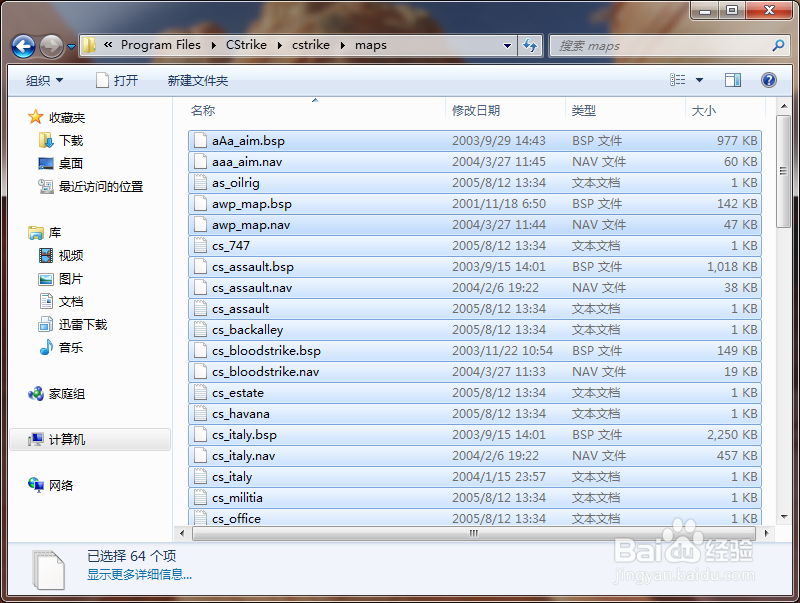The width and height of the screenshot is (800, 603).
Task: Select file aaa_aim.nav
Action: pos(475,162)
